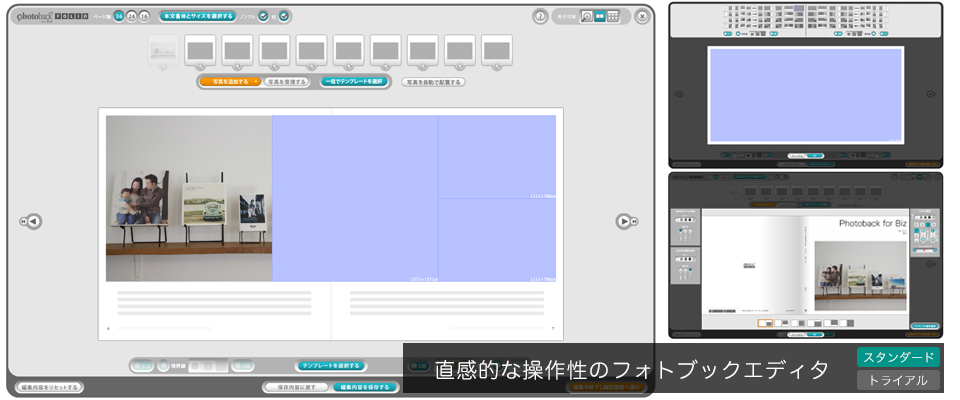Click the Photoback FOLIO logo
960x400 pixels.
(51, 17)
